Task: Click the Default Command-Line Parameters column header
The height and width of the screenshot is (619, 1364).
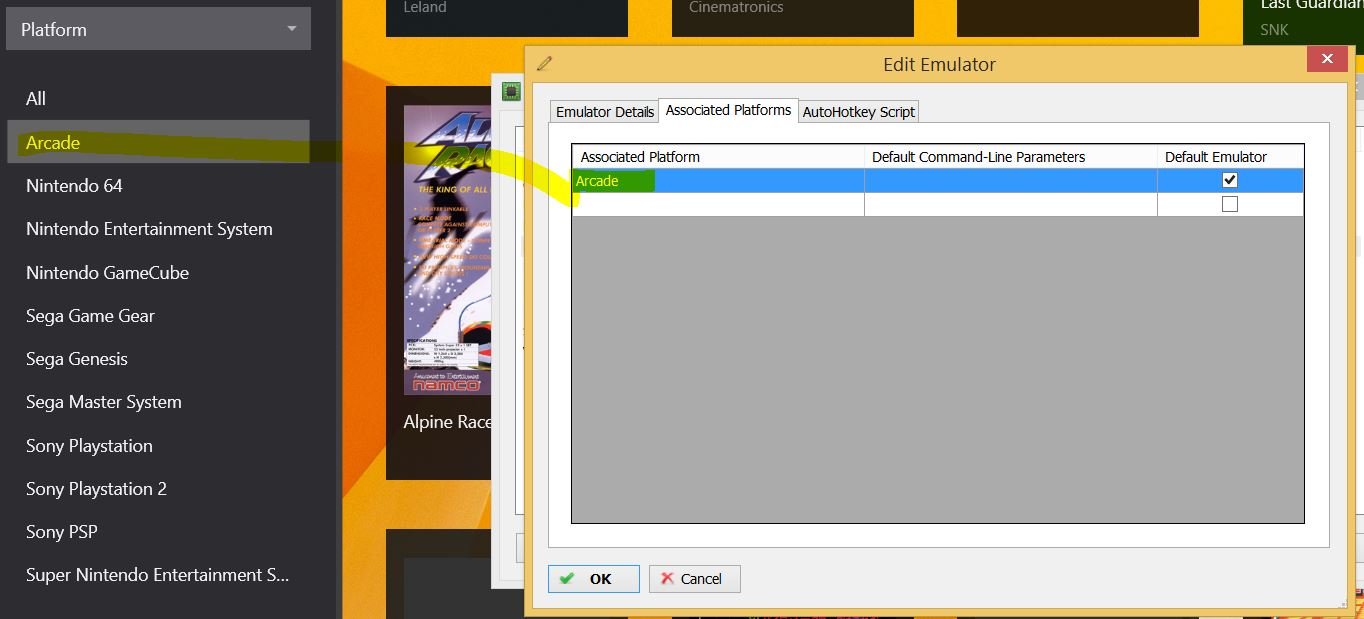Action: [1011, 157]
